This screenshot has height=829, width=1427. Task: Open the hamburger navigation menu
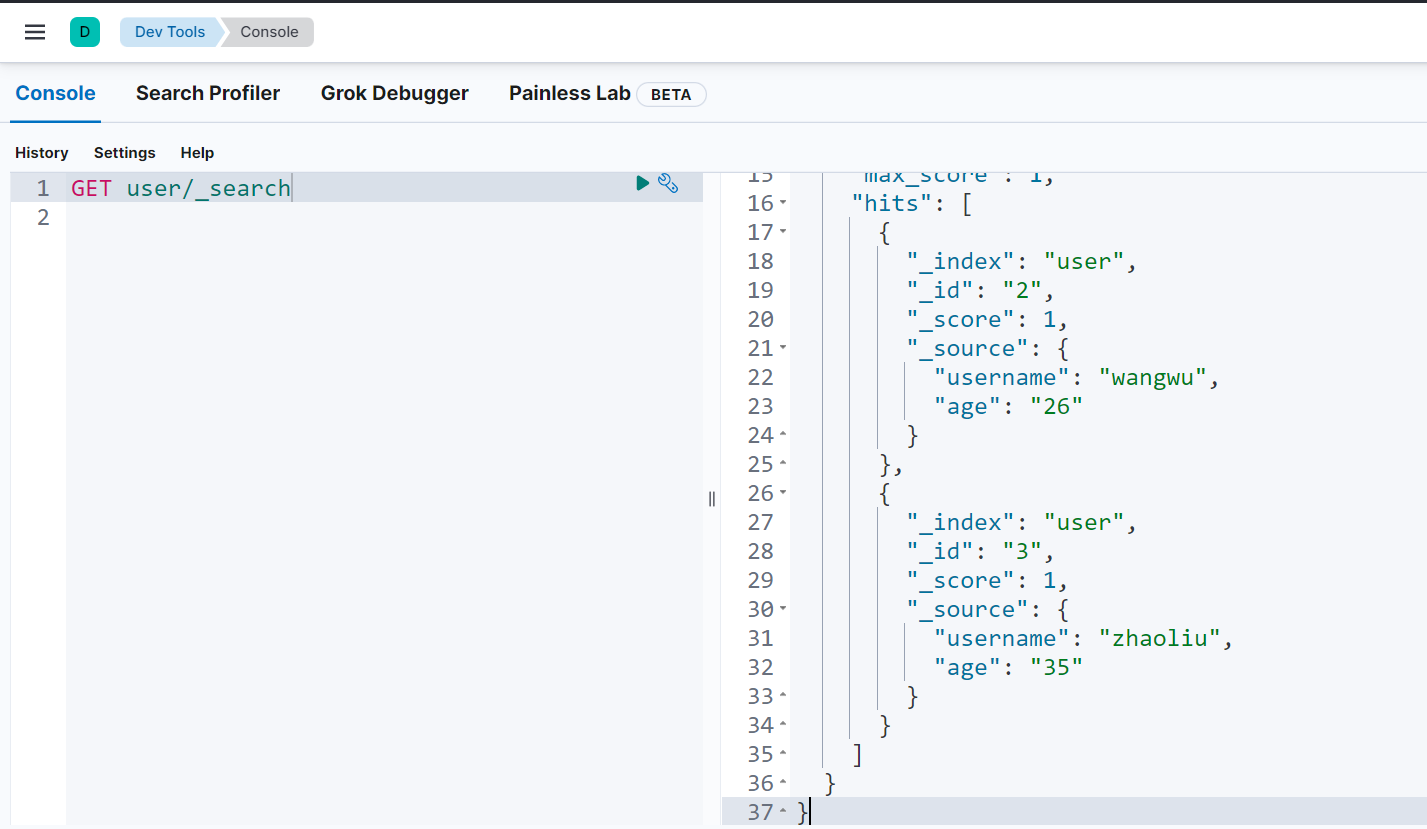[35, 32]
